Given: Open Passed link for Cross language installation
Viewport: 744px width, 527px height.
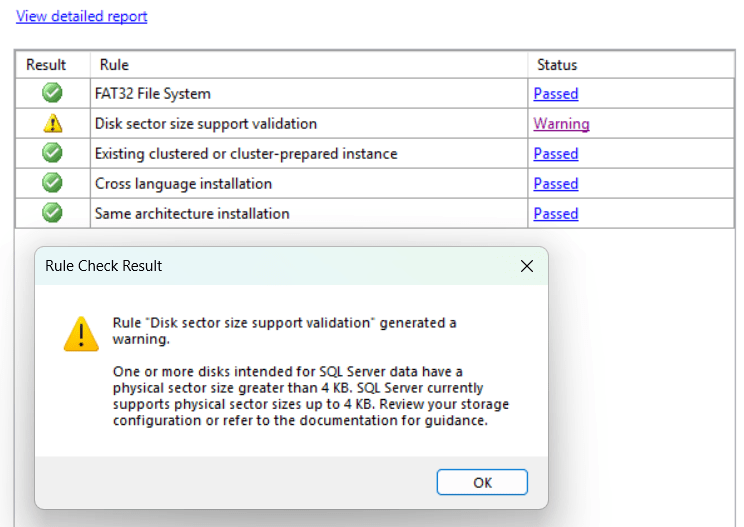Looking at the screenshot, I should [556, 184].
